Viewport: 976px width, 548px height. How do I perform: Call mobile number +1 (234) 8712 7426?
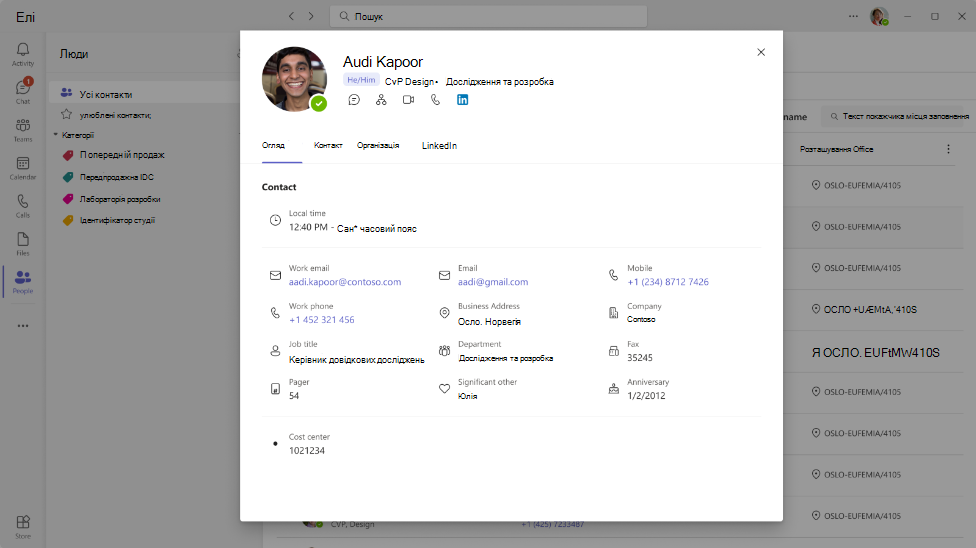click(668, 282)
